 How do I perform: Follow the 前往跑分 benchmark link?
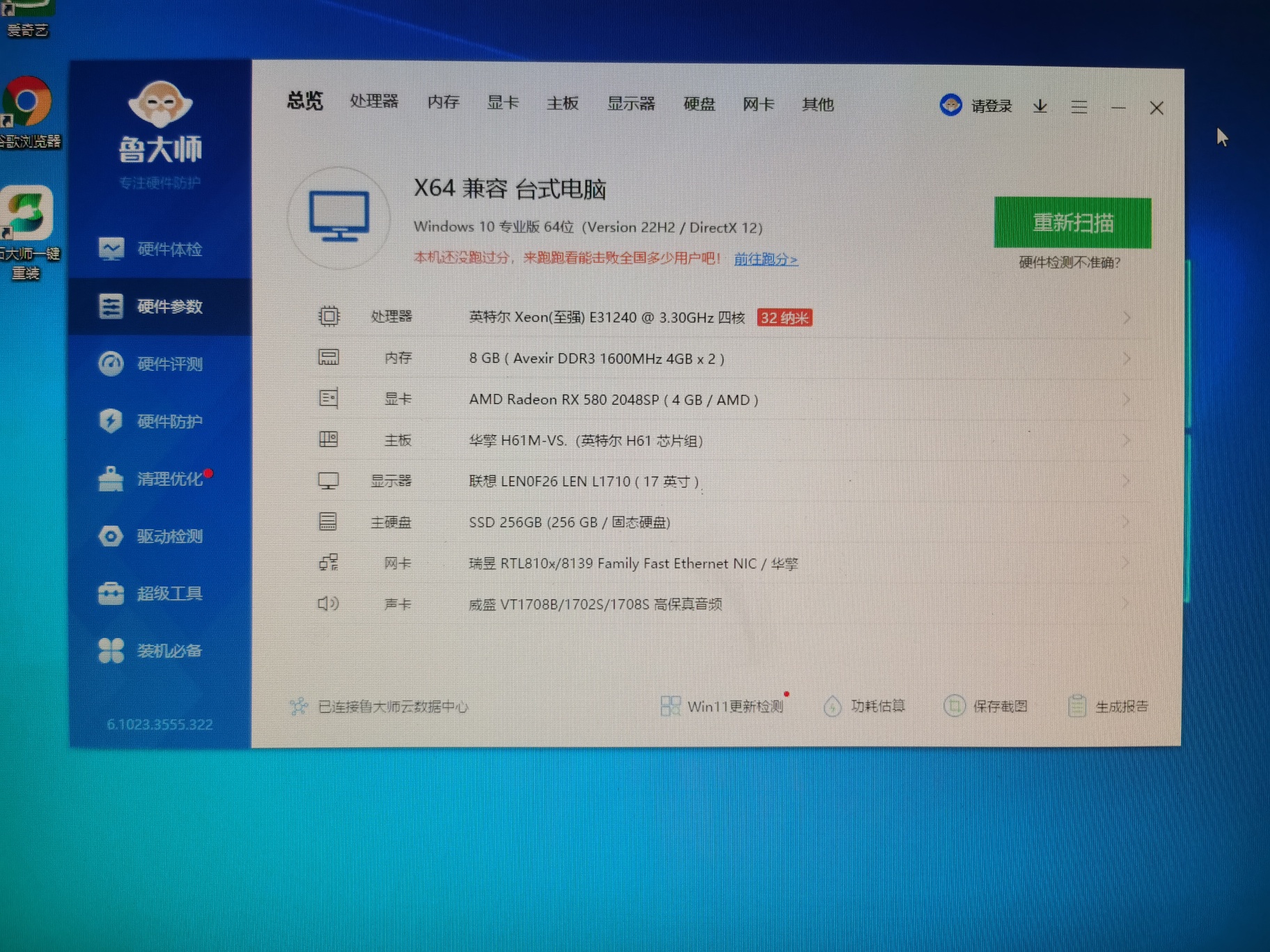click(765, 260)
